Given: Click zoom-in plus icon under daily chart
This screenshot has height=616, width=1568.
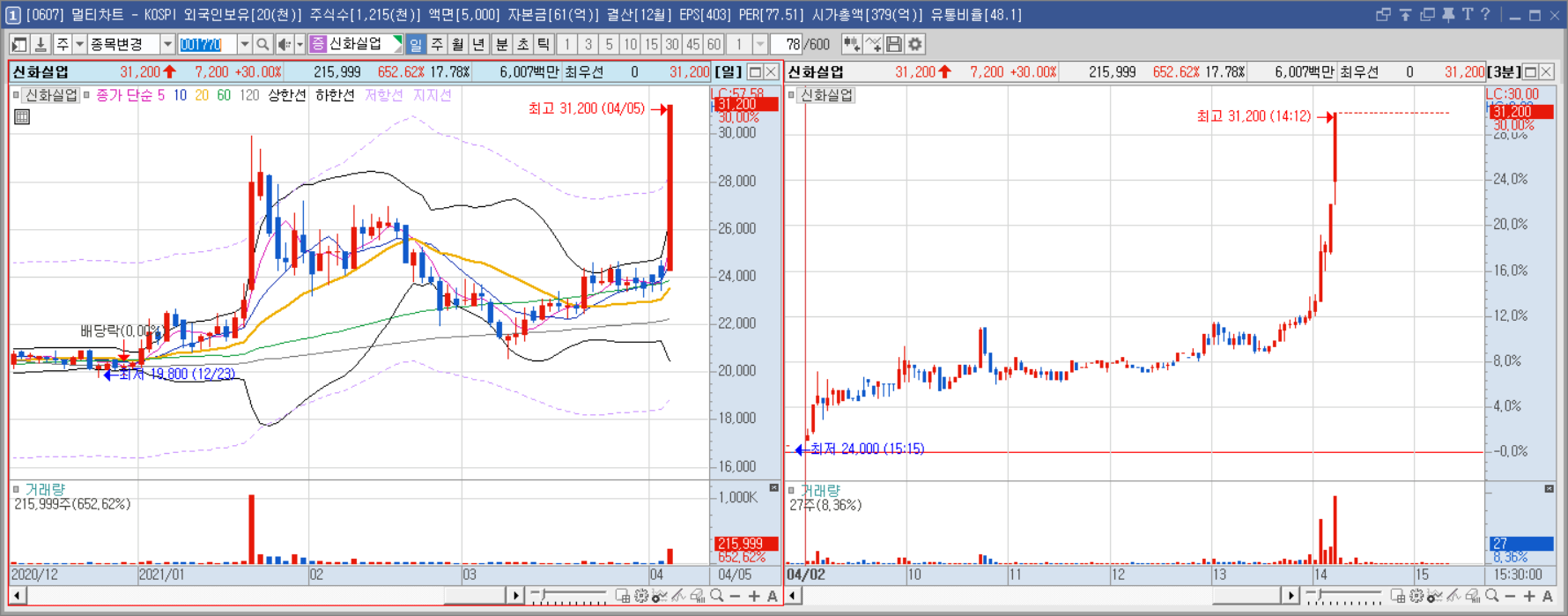Looking at the screenshot, I should (x=754, y=597).
